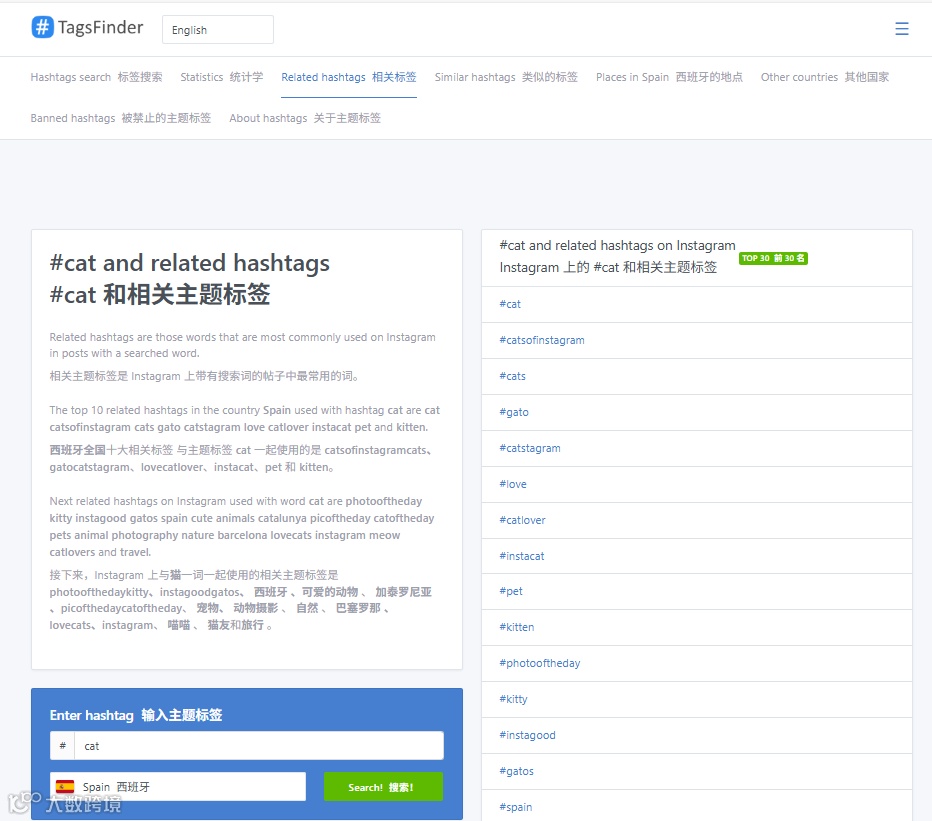
Task: Open the #pet hashtag link
Action: pos(511,592)
